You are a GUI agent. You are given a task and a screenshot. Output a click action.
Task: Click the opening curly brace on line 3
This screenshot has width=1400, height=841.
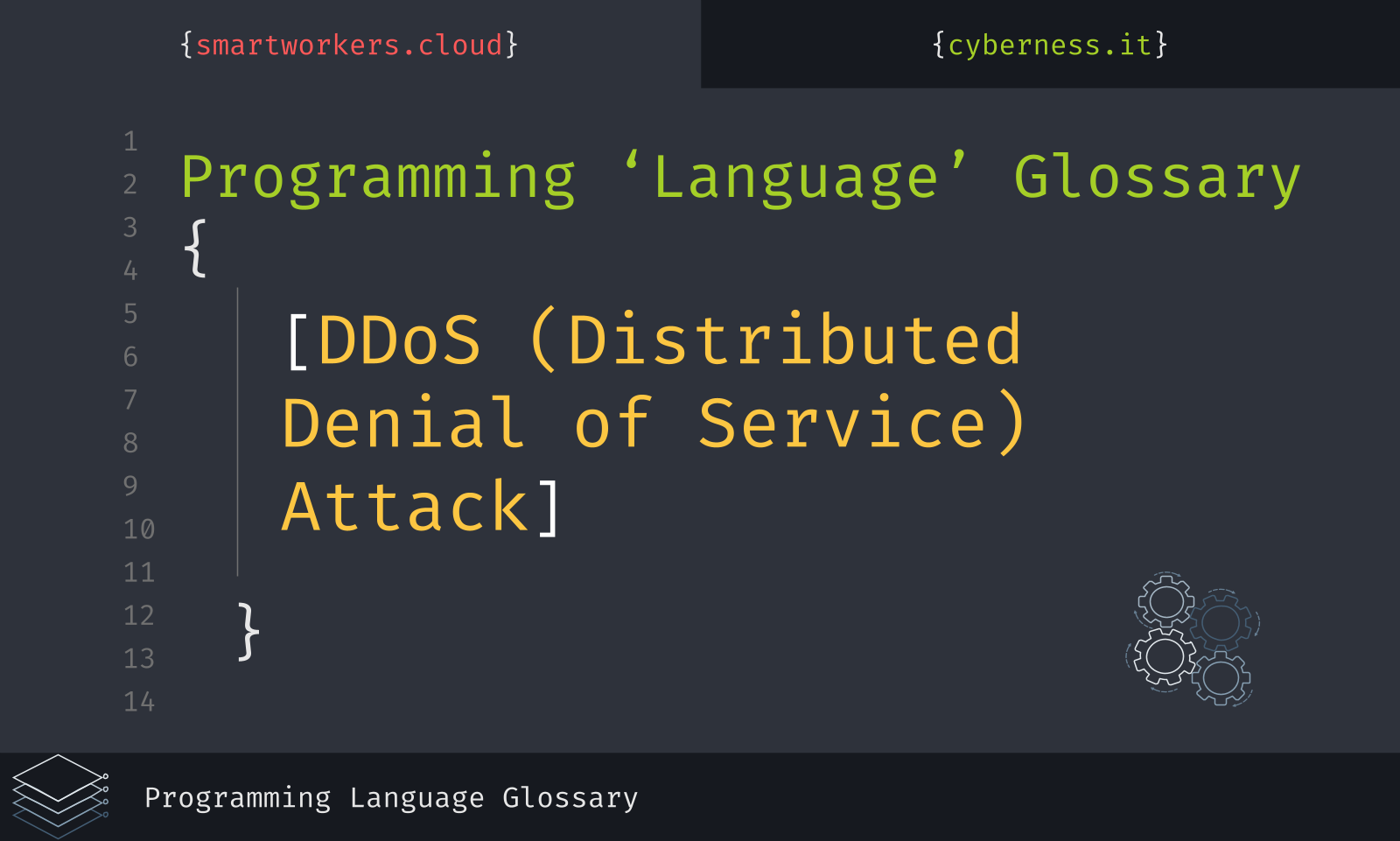click(195, 249)
